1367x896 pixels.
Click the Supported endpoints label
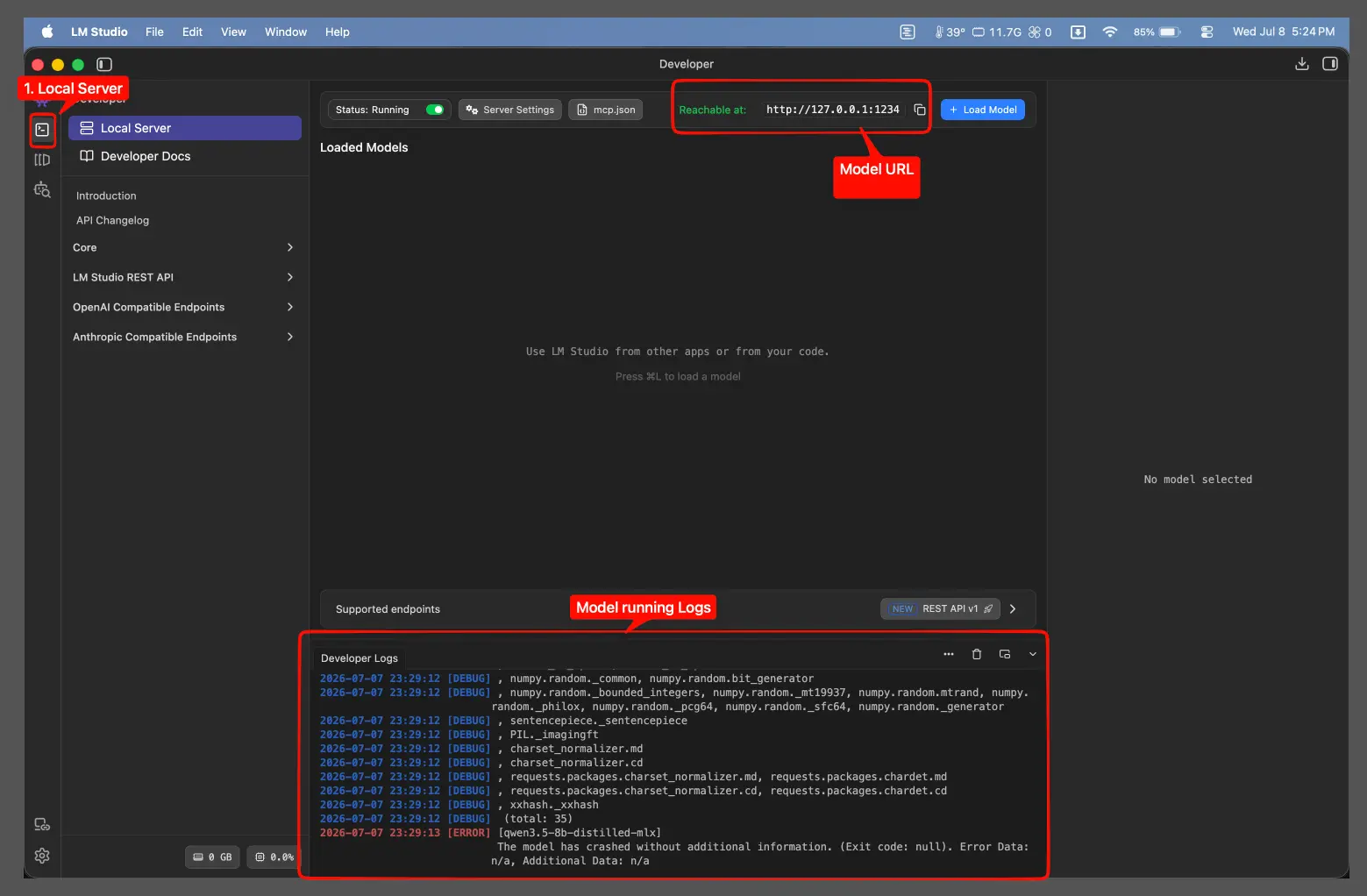[x=388, y=609]
